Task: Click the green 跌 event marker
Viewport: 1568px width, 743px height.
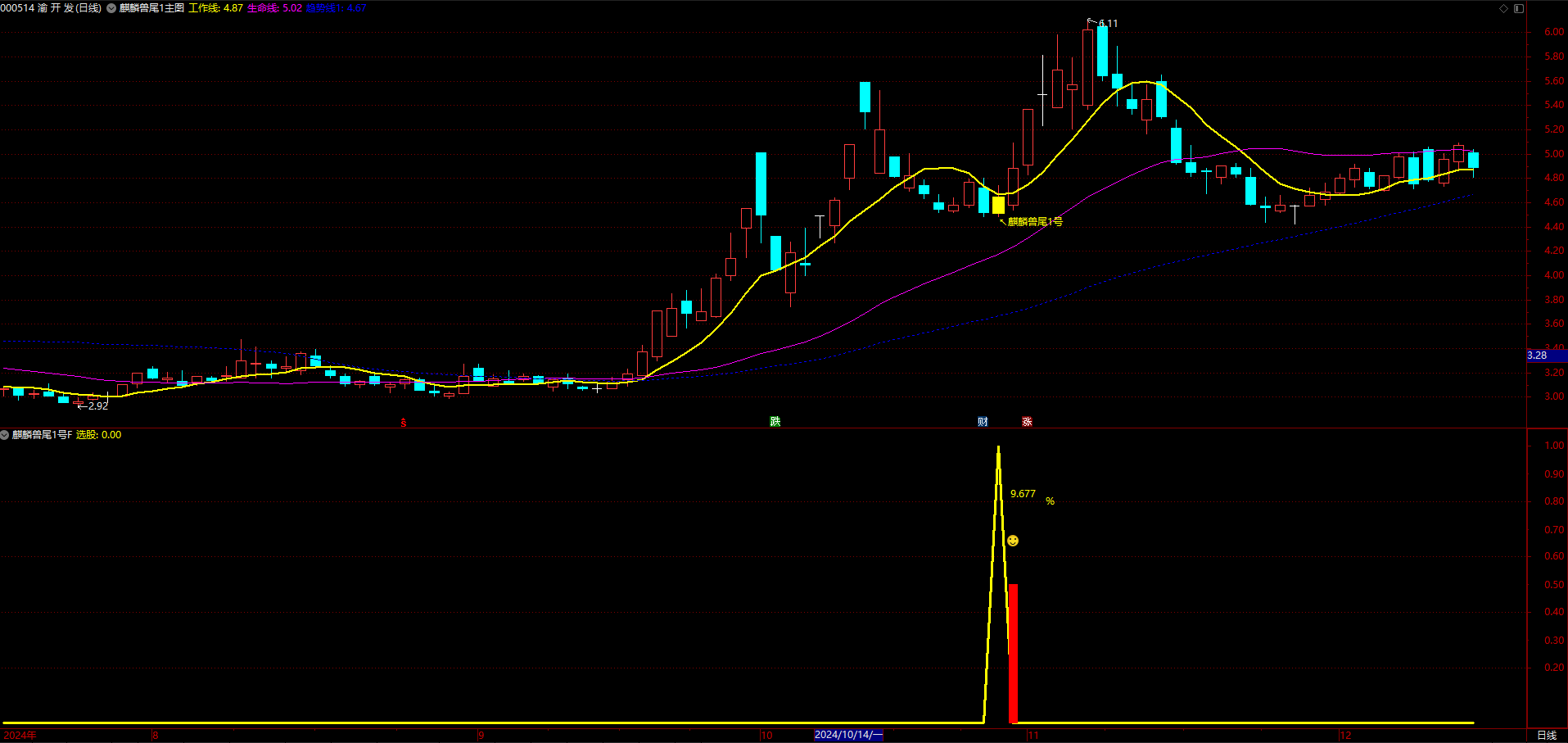Action: (x=775, y=421)
